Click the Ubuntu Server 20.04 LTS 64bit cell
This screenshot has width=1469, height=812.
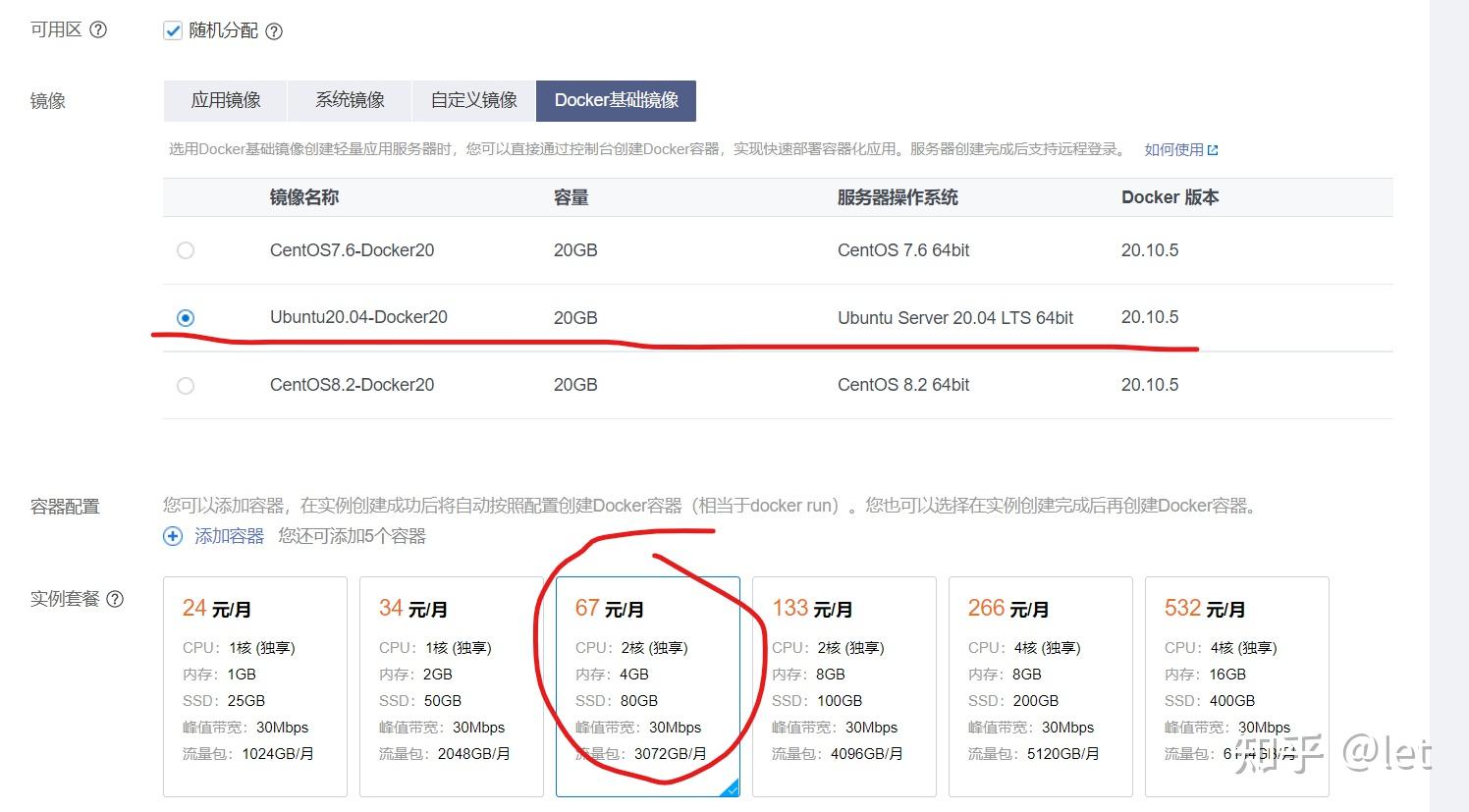tap(955, 318)
